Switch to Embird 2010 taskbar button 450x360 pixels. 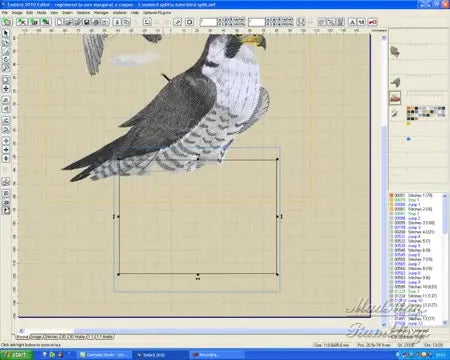pyautogui.click(x=161, y=355)
